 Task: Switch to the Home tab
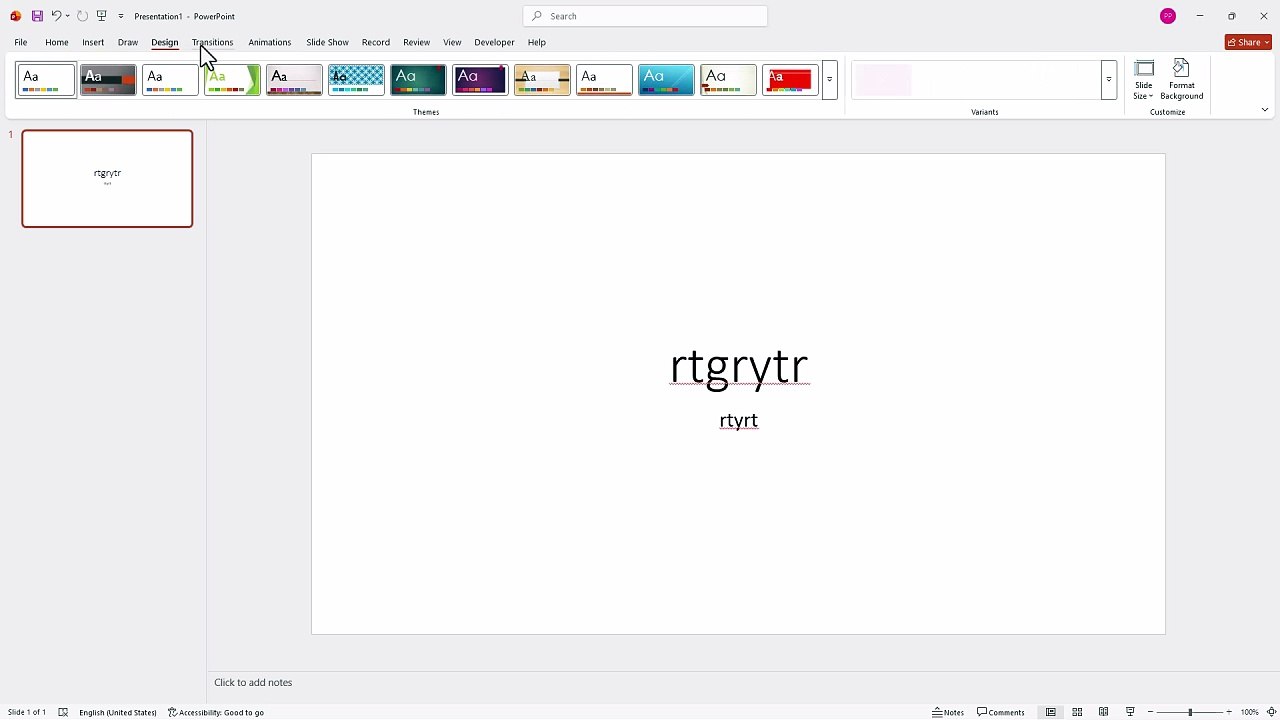point(56,42)
